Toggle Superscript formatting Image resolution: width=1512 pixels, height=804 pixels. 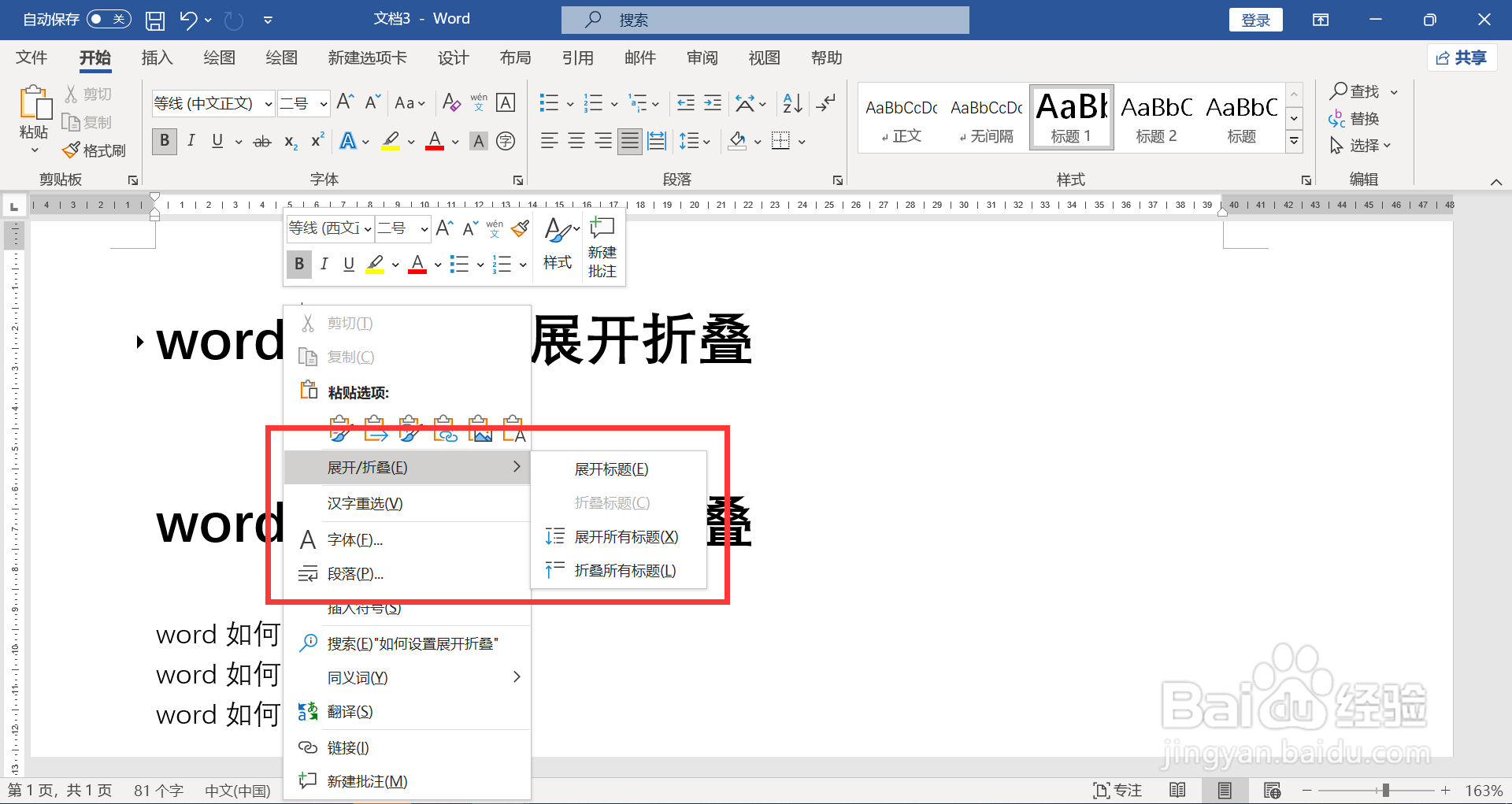tap(317, 141)
